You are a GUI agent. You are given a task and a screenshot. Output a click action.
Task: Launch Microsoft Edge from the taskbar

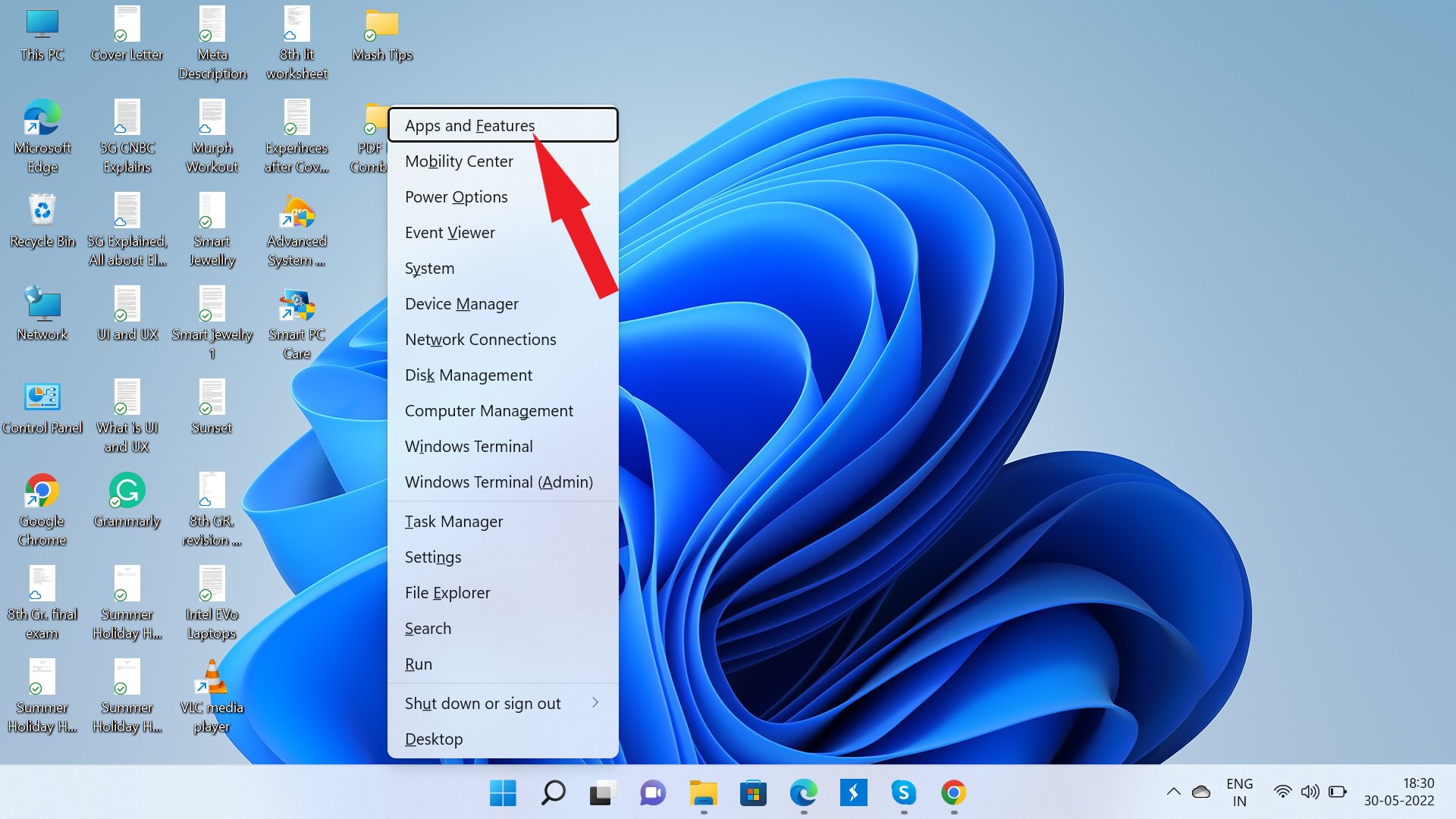tap(802, 794)
